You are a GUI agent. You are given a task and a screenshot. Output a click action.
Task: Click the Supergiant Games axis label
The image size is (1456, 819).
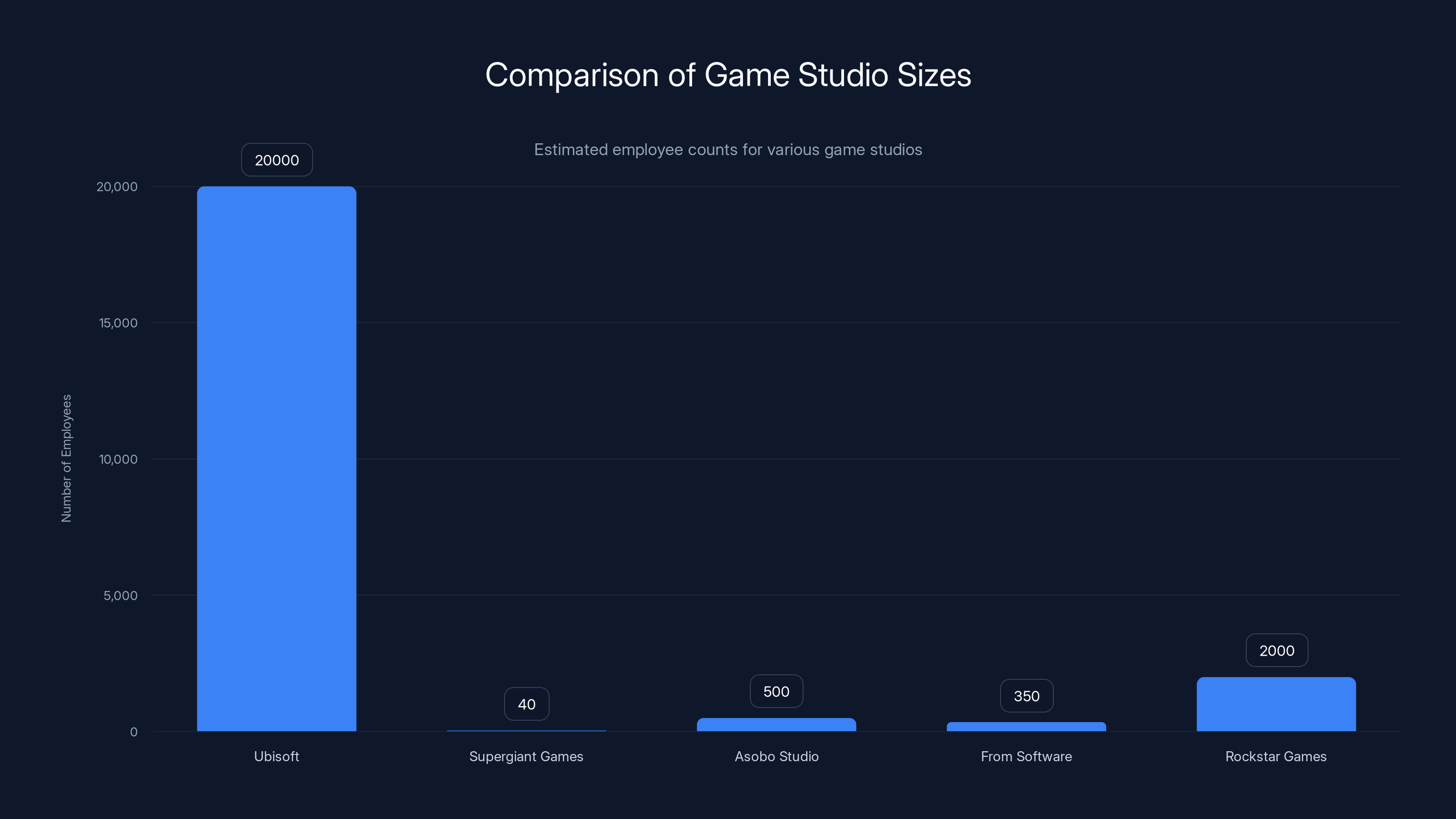526,756
